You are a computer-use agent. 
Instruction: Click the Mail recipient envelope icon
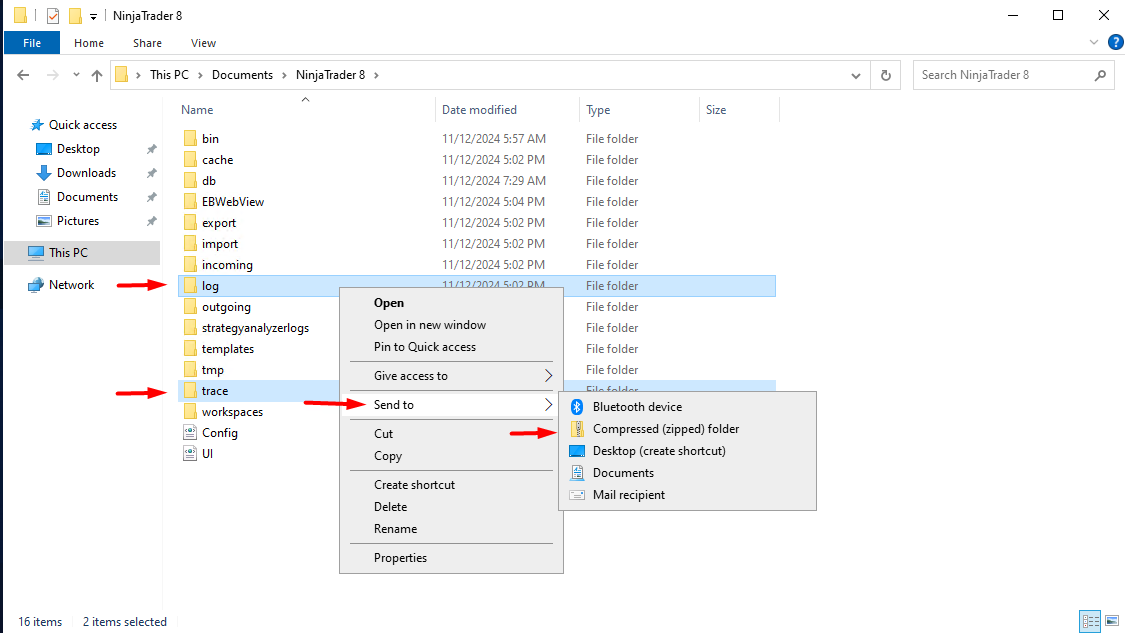coord(577,495)
